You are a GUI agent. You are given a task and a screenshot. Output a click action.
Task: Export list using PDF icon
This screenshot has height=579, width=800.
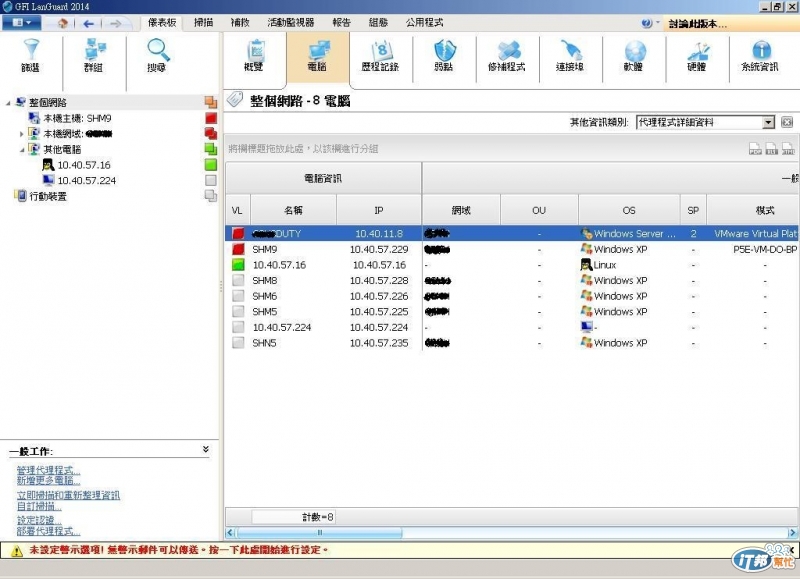[x=755, y=148]
